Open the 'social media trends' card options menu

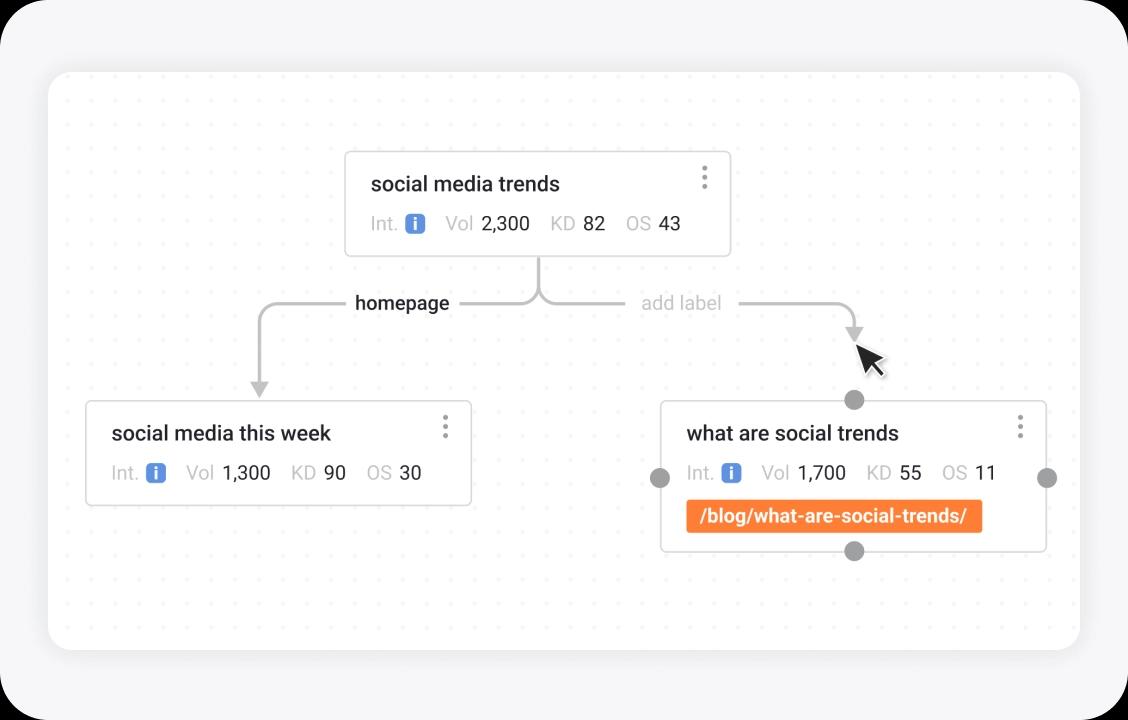click(x=705, y=178)
